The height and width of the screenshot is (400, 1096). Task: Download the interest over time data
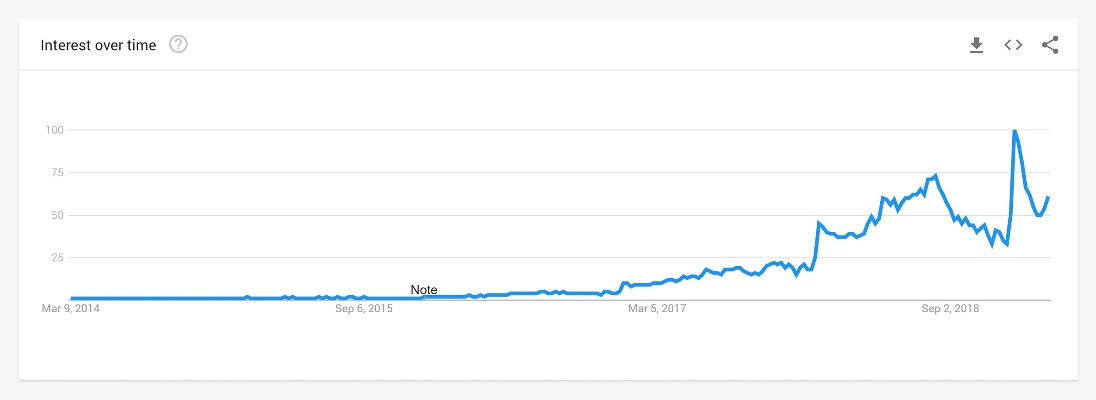[977, 44]
